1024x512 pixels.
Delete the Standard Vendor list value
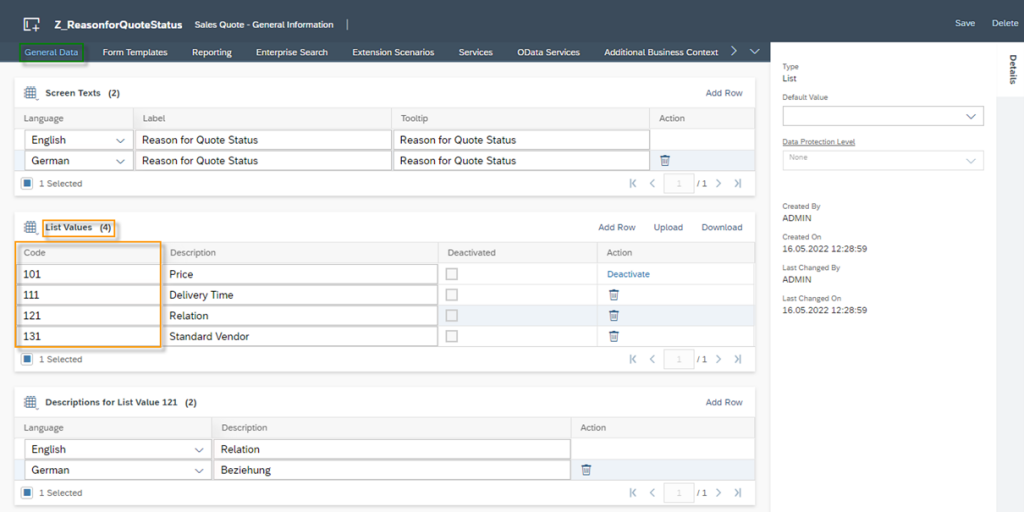point(614,337)
